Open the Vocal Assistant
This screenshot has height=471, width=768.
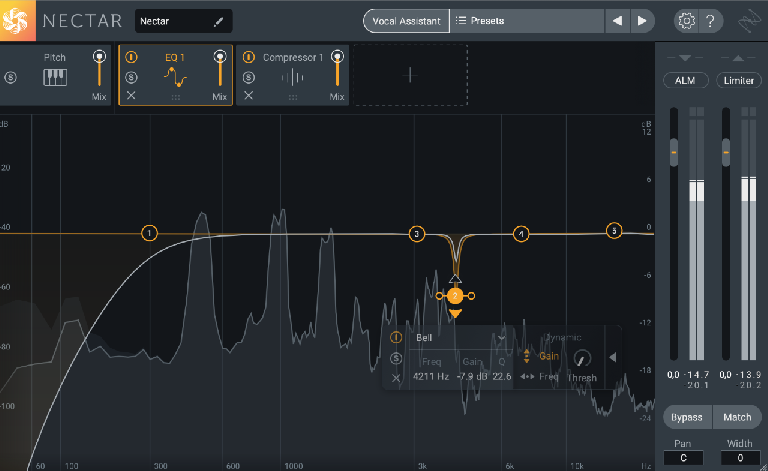(x=405, y=20)
